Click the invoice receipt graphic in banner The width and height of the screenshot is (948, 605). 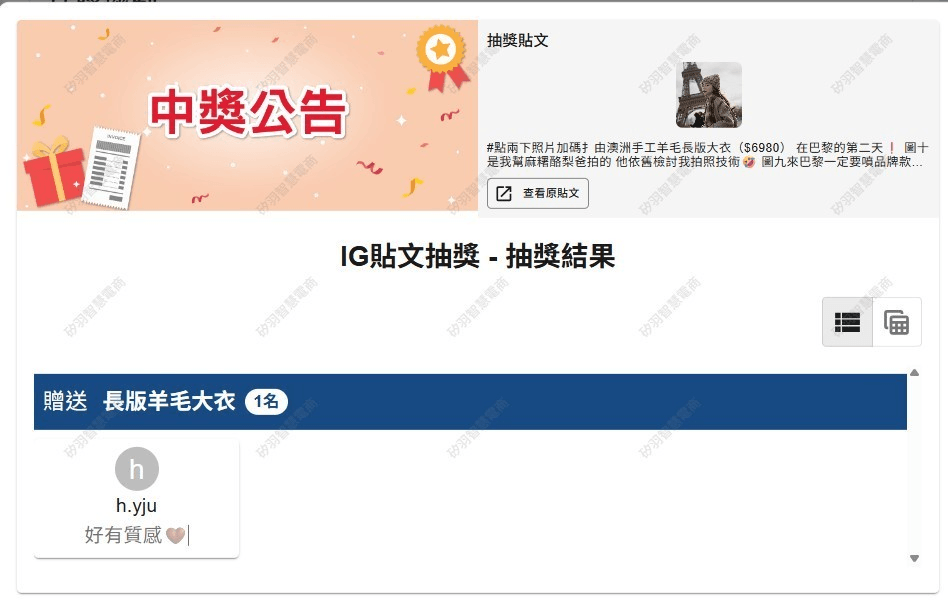111,168
